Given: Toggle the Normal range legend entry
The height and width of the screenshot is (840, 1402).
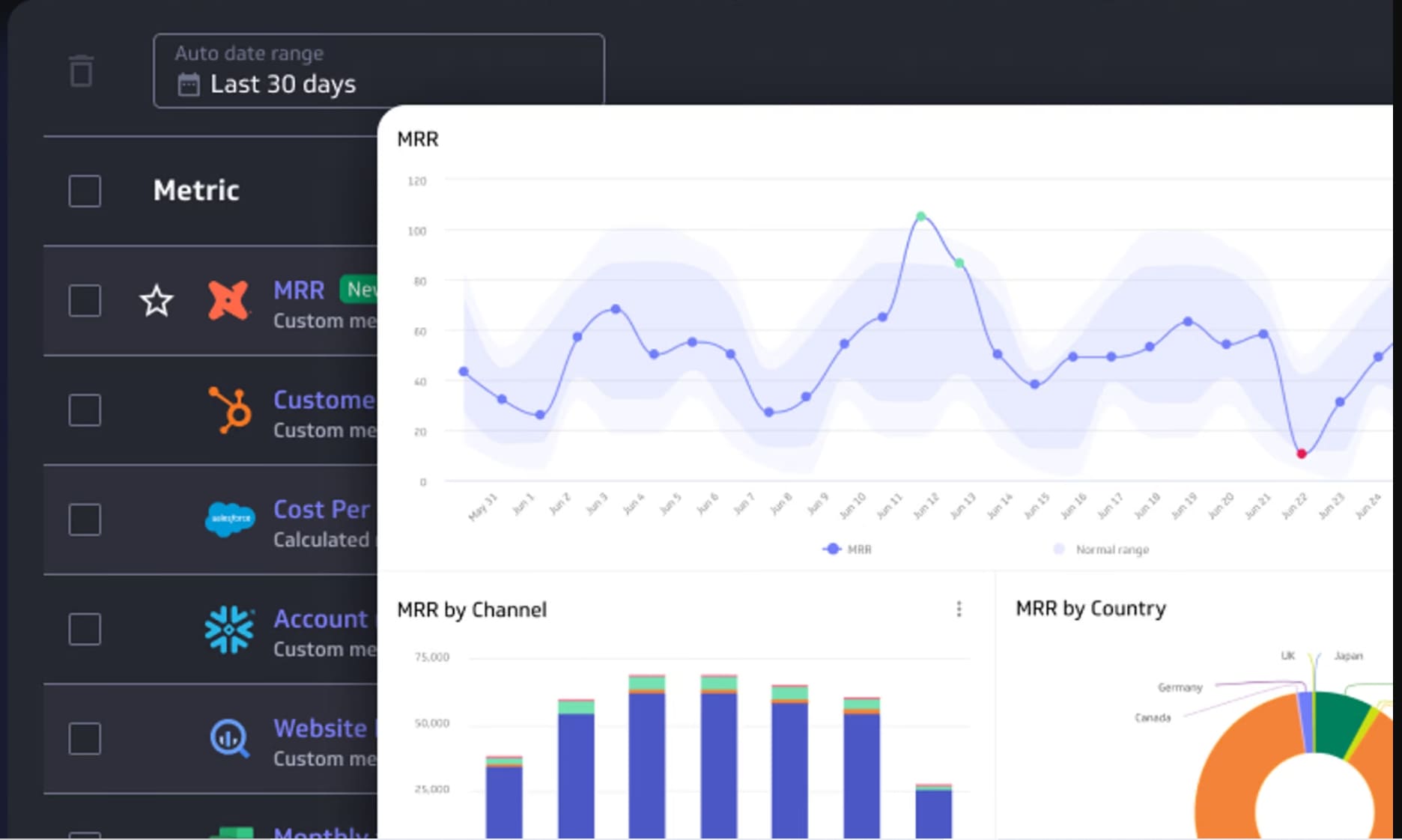Looking at the screenshot, I should [1102, 550].
